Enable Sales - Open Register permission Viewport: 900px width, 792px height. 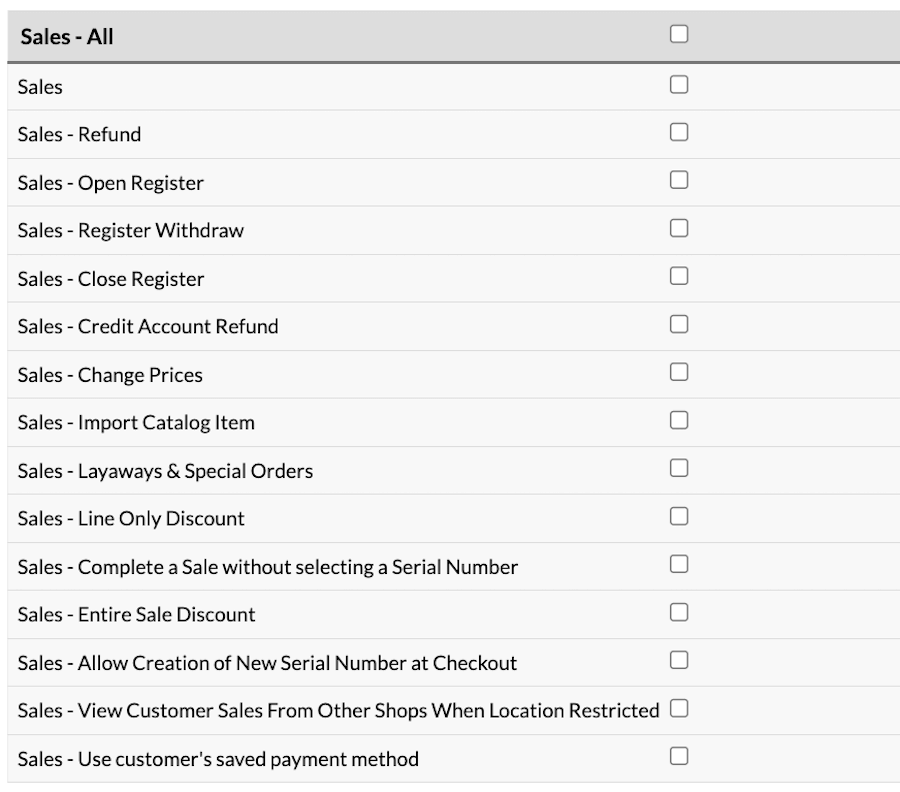tap(679, 180)
